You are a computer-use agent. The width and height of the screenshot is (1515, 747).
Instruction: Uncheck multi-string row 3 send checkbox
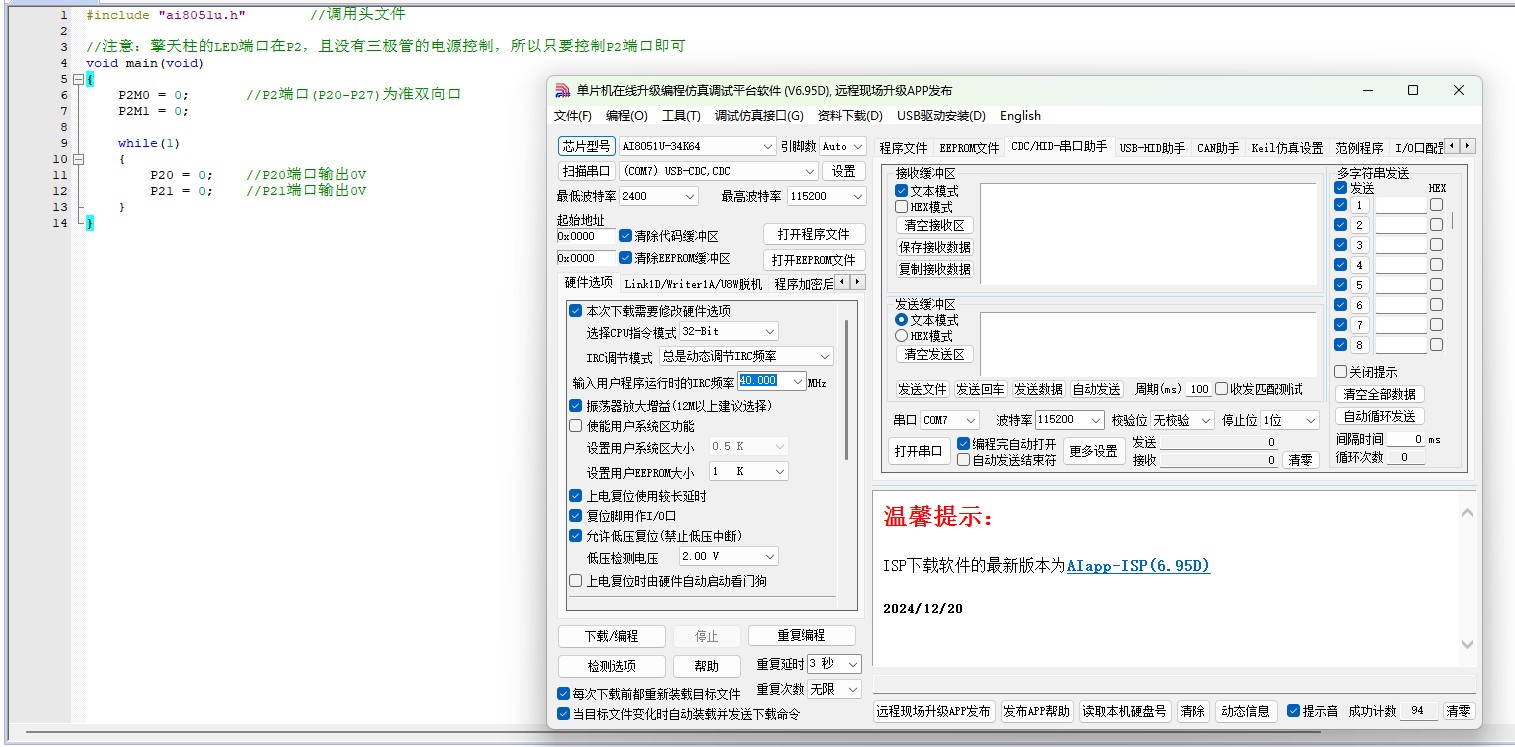[x=1341, y=245]
